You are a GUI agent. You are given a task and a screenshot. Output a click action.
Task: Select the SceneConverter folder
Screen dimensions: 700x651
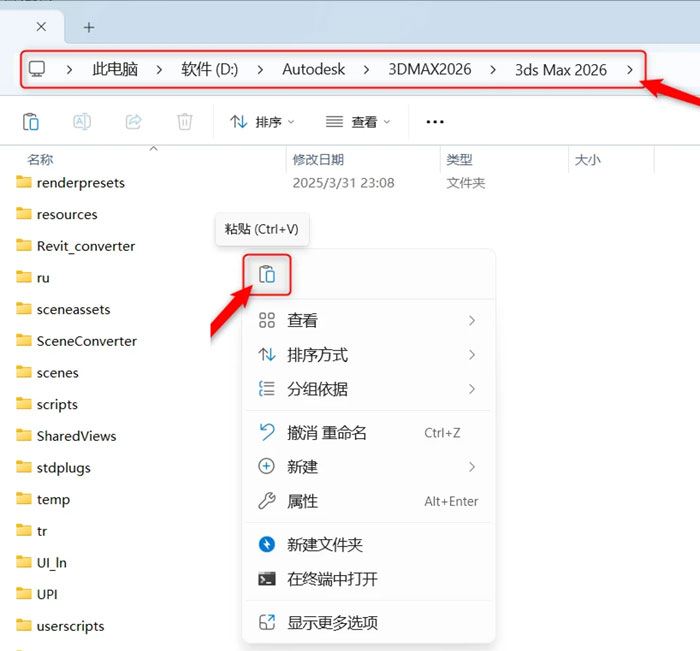[x=76, y=341]
